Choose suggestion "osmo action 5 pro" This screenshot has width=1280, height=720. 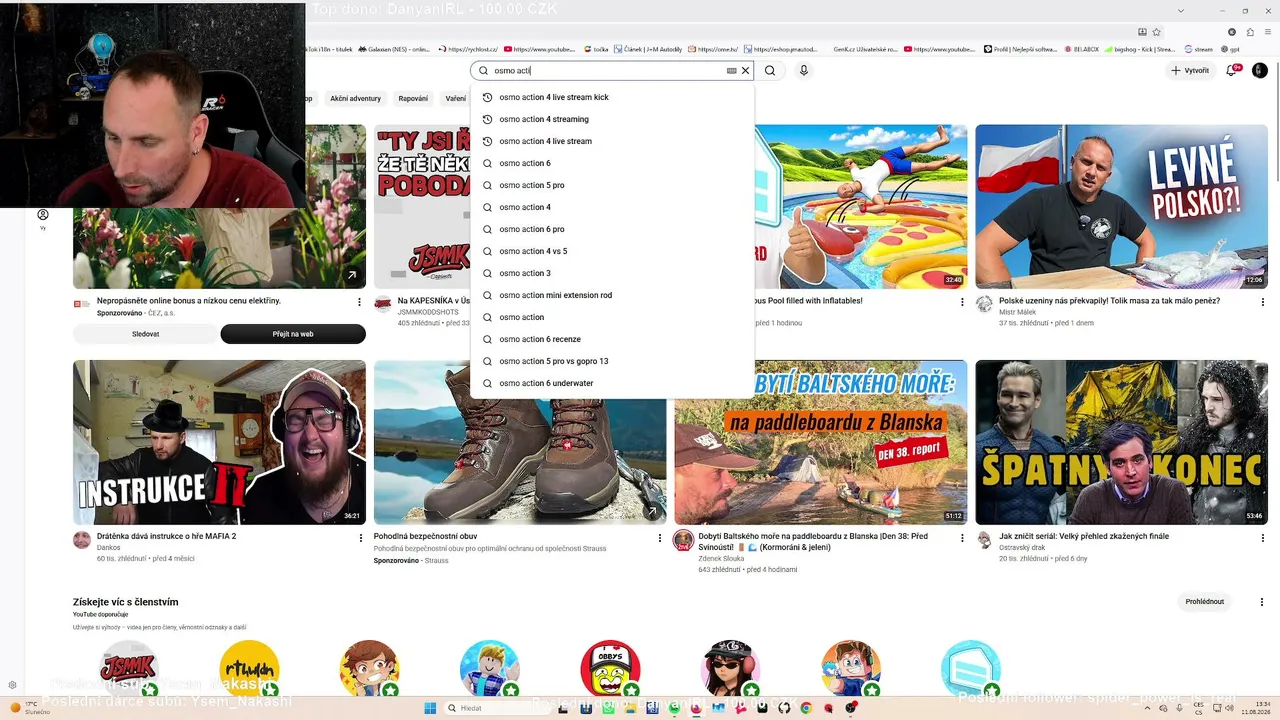(x=612, y=185)
